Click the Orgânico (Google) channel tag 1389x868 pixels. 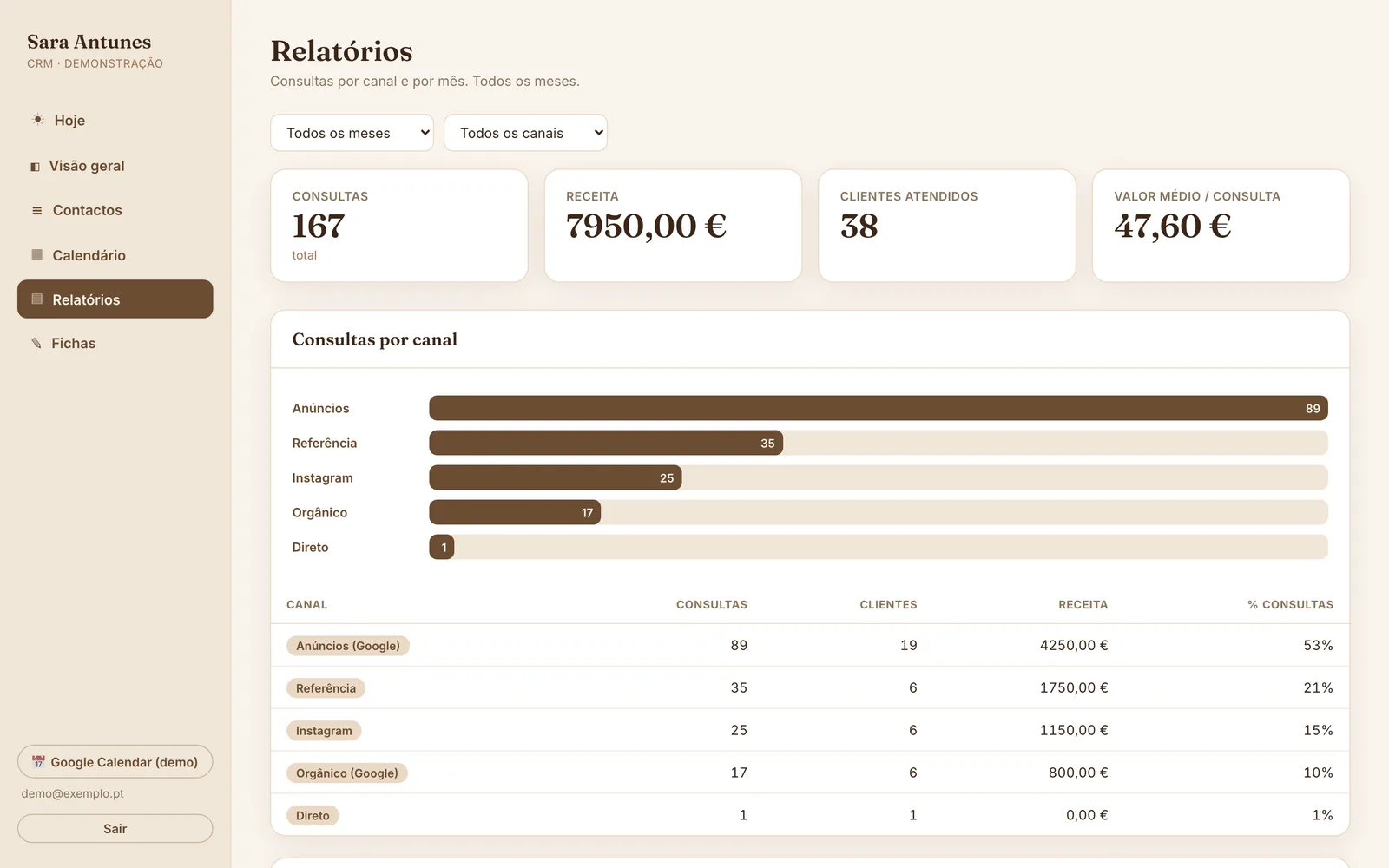[347, 773]
